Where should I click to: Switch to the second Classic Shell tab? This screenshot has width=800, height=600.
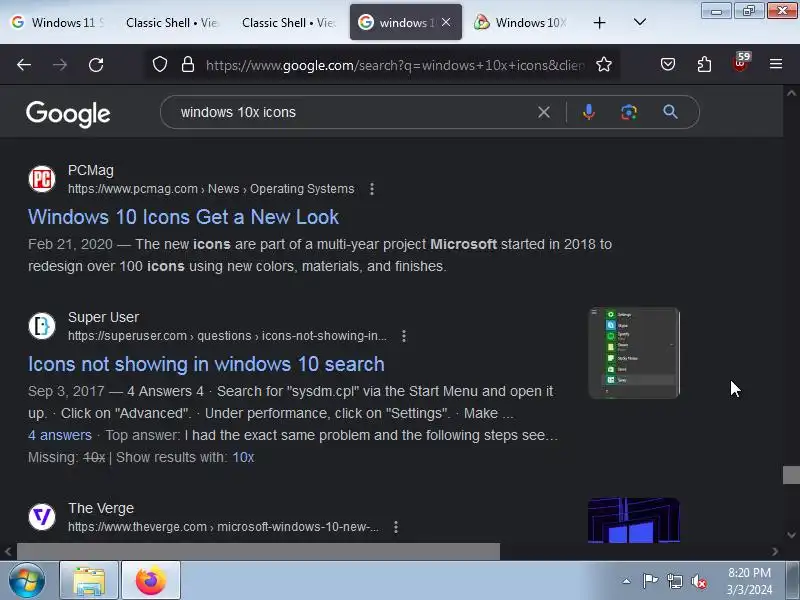click(x=288, y=22)
